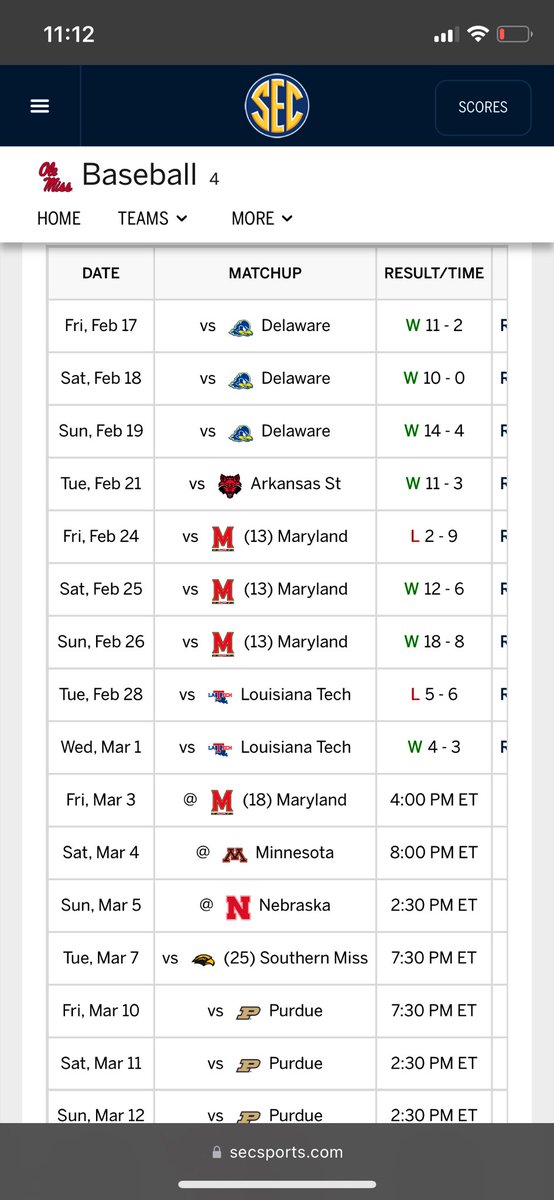Open the hamburger navigation menu
The image size is (554, 1200).
(40, 106)
